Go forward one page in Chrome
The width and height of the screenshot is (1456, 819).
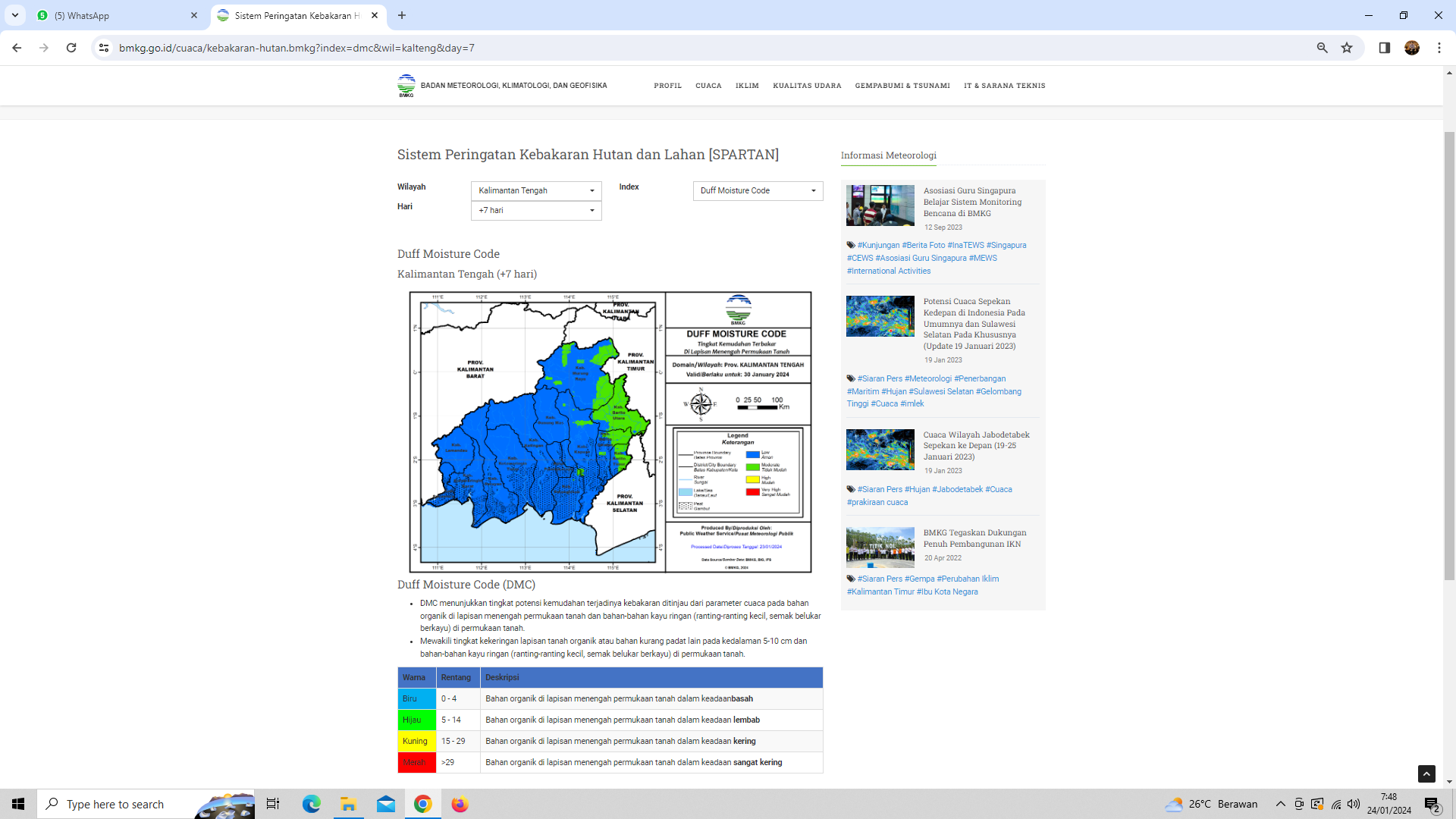[44, 48]
